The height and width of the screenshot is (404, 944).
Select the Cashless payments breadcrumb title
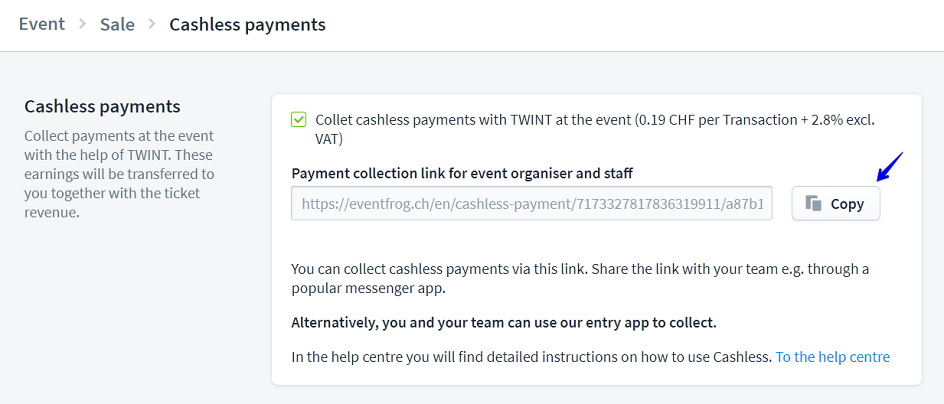(247, 24)
